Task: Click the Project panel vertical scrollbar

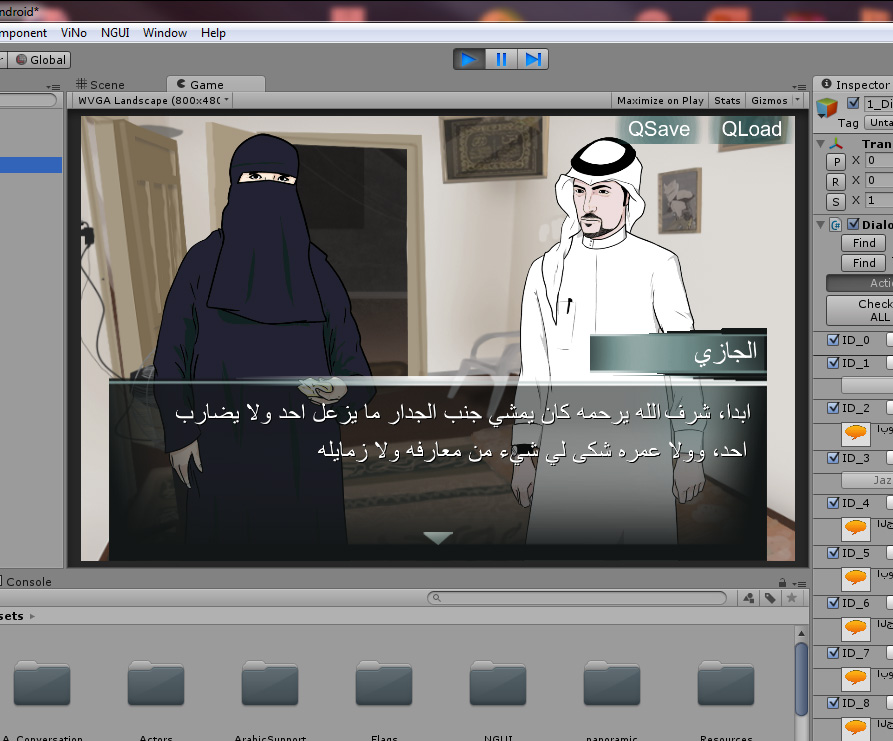Action: [x=801, y=680]
